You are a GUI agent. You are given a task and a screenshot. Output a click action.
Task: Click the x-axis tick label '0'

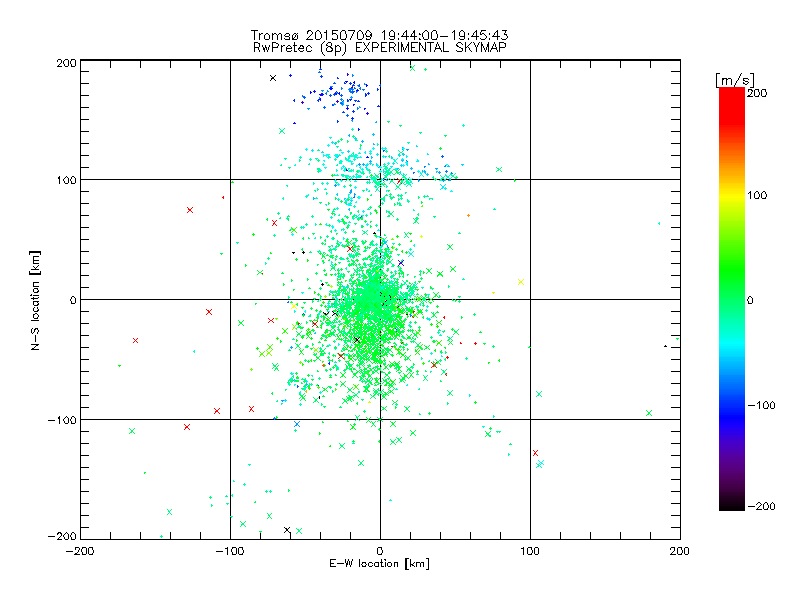click(x=380, y=551)
